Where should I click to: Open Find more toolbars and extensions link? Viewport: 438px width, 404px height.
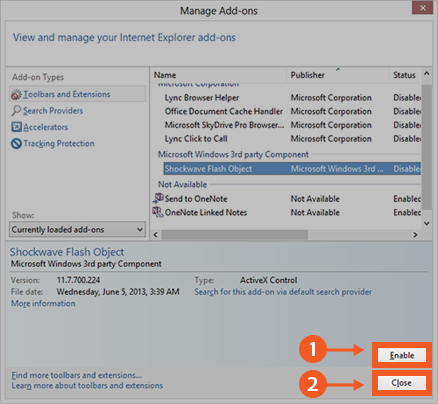coord(77,375)
